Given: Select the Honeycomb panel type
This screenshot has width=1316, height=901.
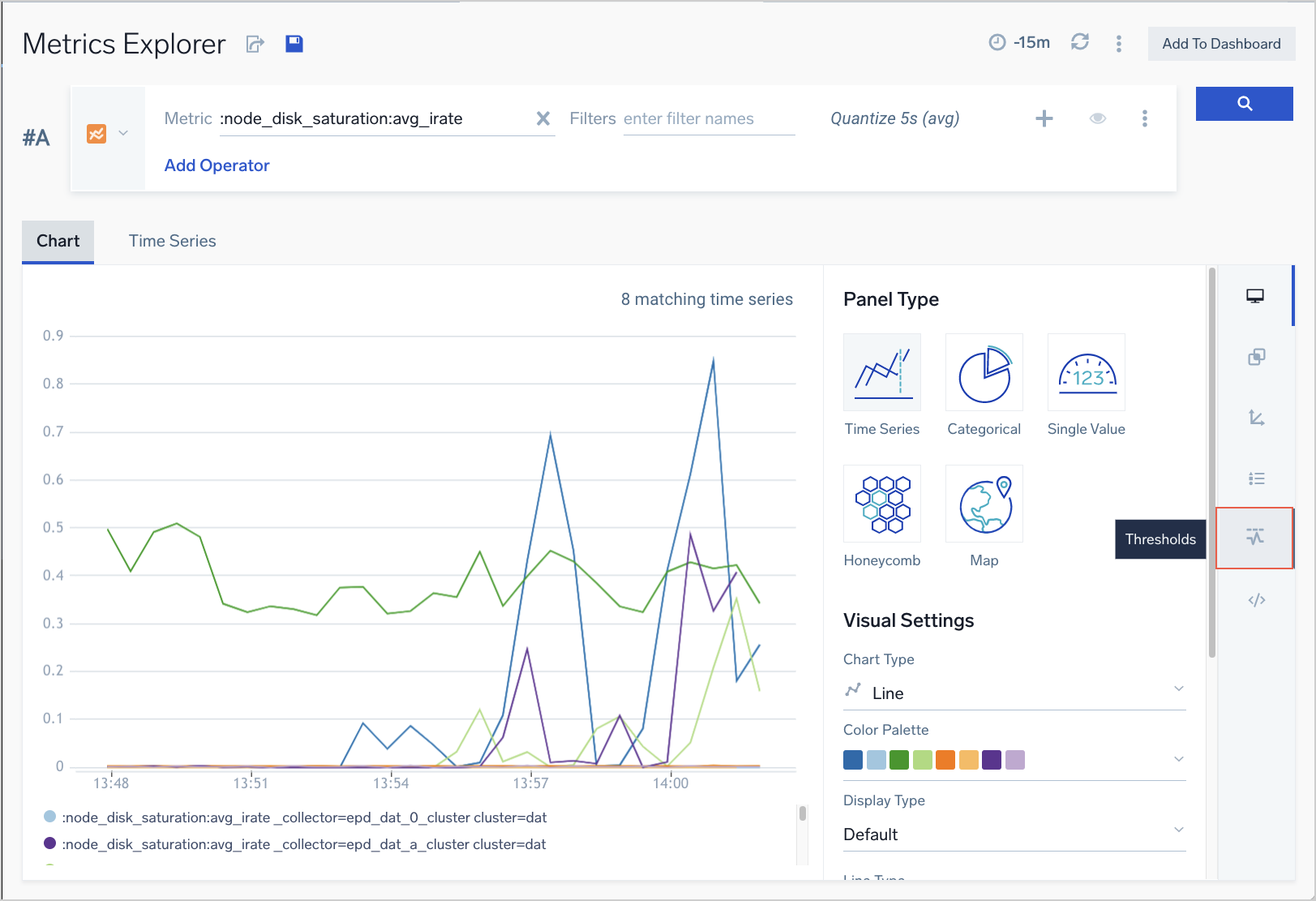Looking at the screenshot, I should pyautogui.click(x=881, y=504).
